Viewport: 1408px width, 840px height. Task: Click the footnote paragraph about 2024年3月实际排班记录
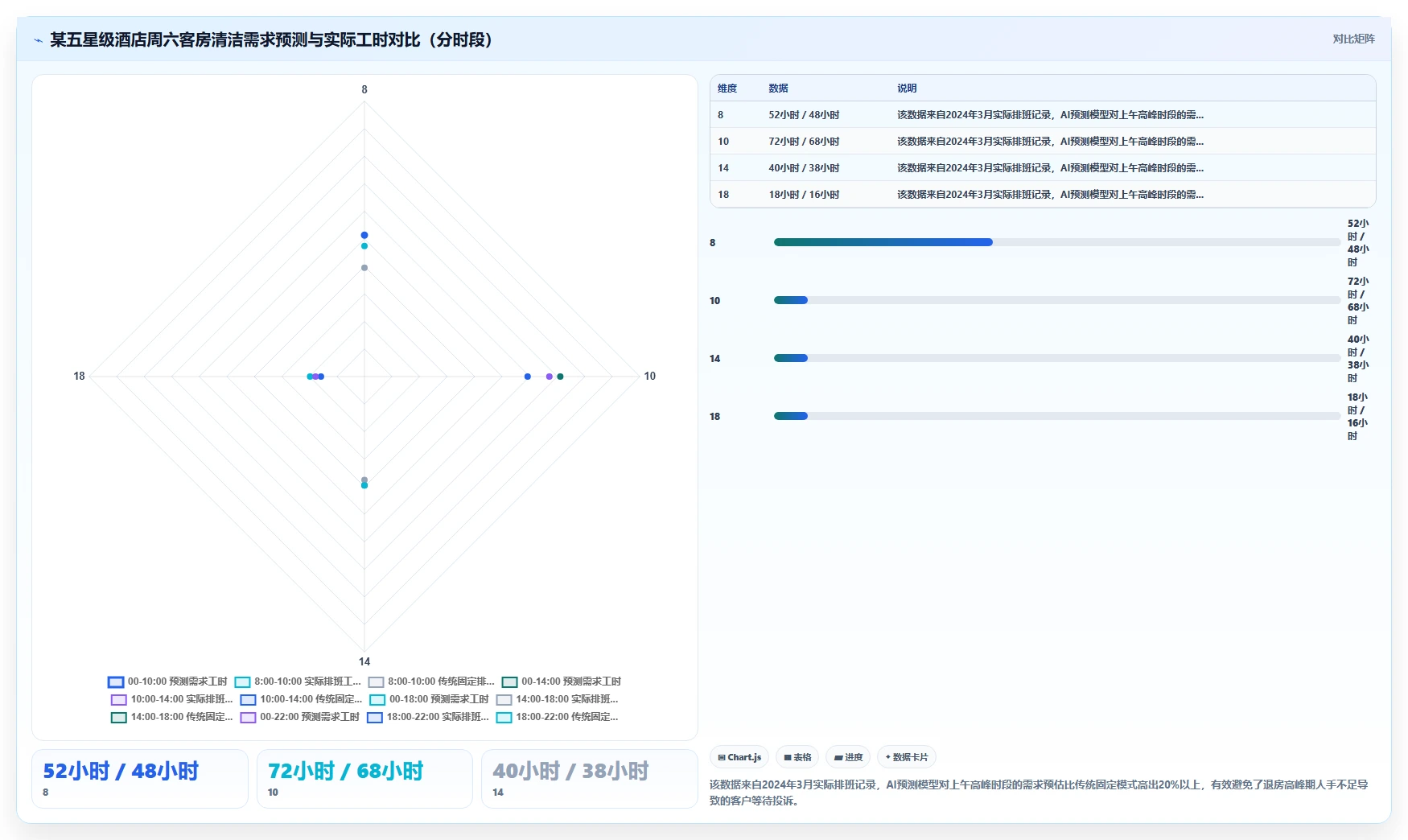click(x=1039, y=793)
